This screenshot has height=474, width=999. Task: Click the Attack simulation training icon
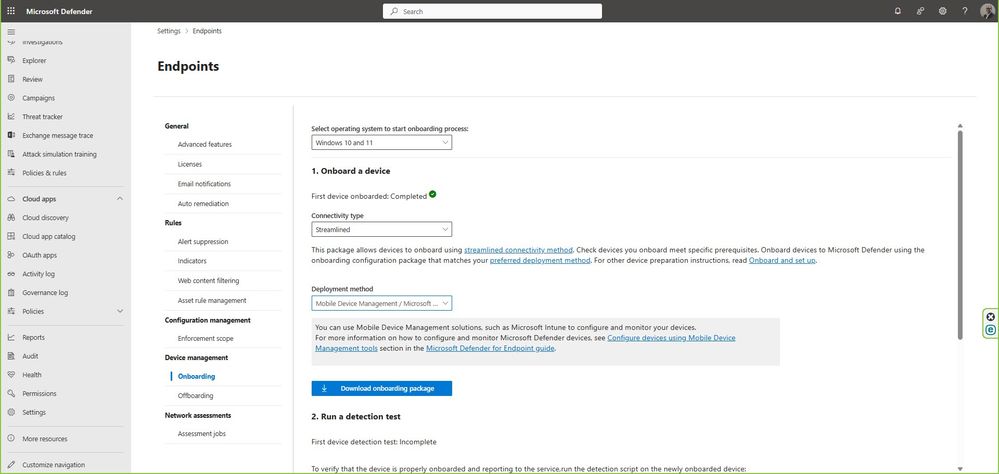pos(11,154)
